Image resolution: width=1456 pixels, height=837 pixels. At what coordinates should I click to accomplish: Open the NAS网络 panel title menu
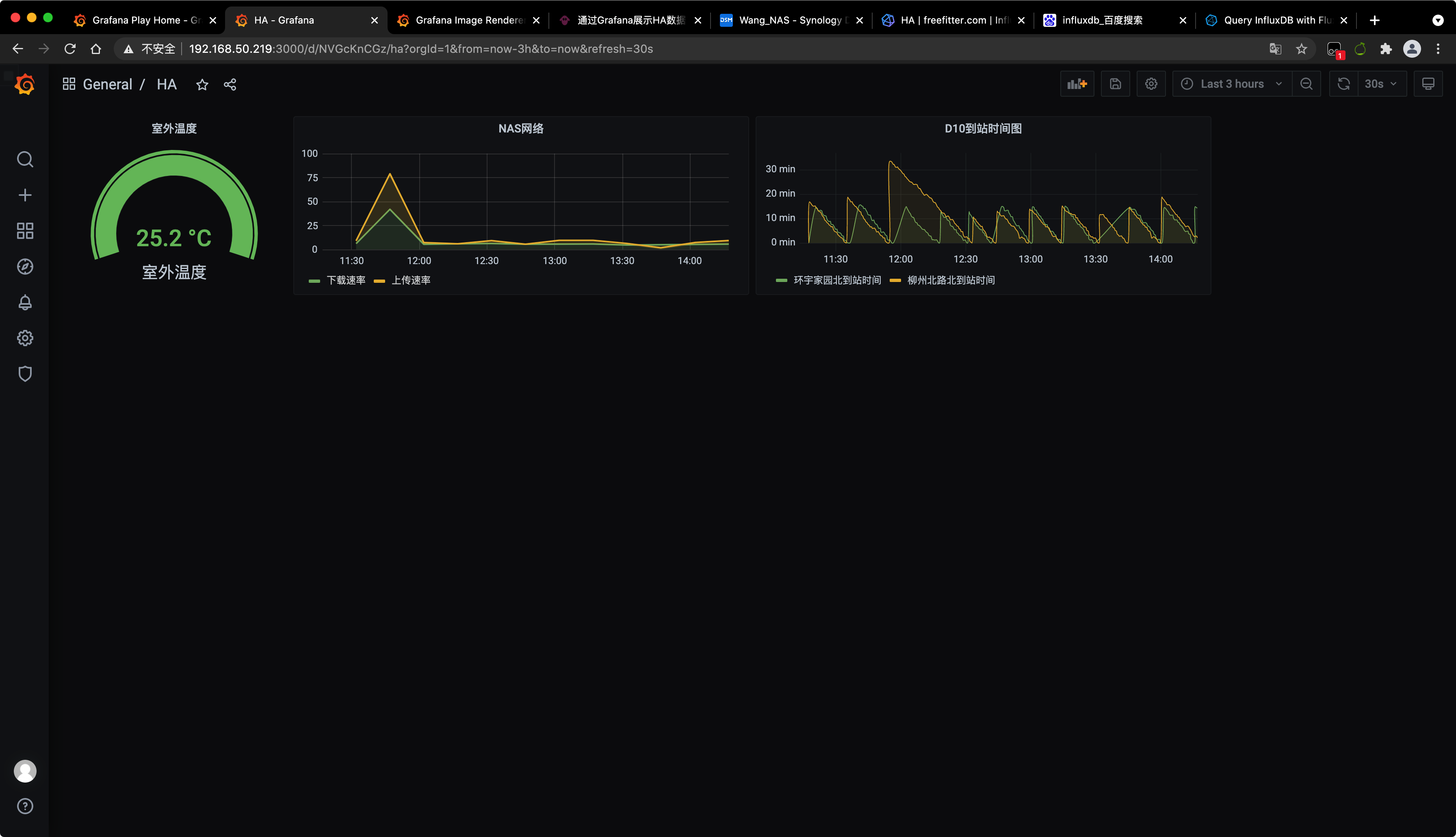click(520, 128)
